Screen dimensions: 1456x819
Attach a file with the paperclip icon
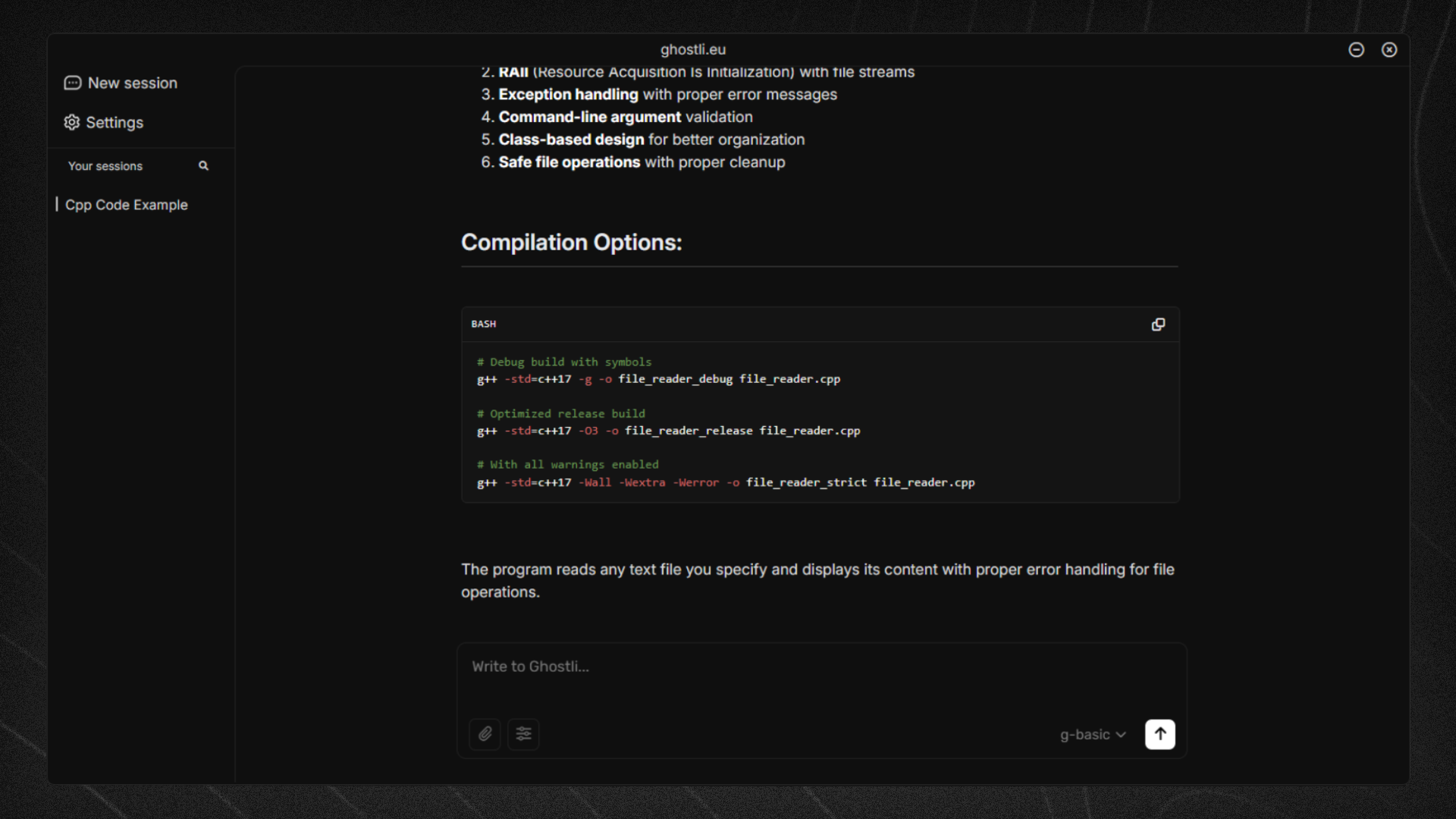[485, 734]
